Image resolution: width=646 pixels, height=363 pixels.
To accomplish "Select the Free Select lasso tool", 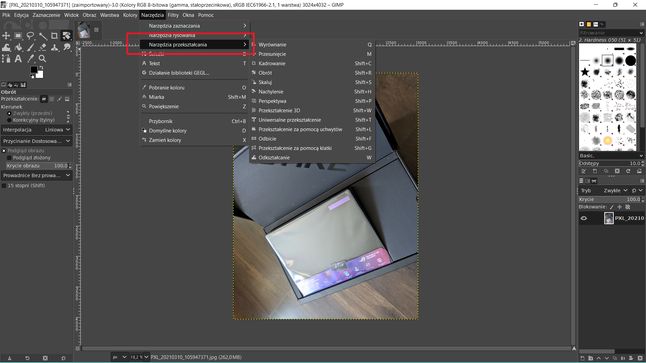I will pos(30,36).
